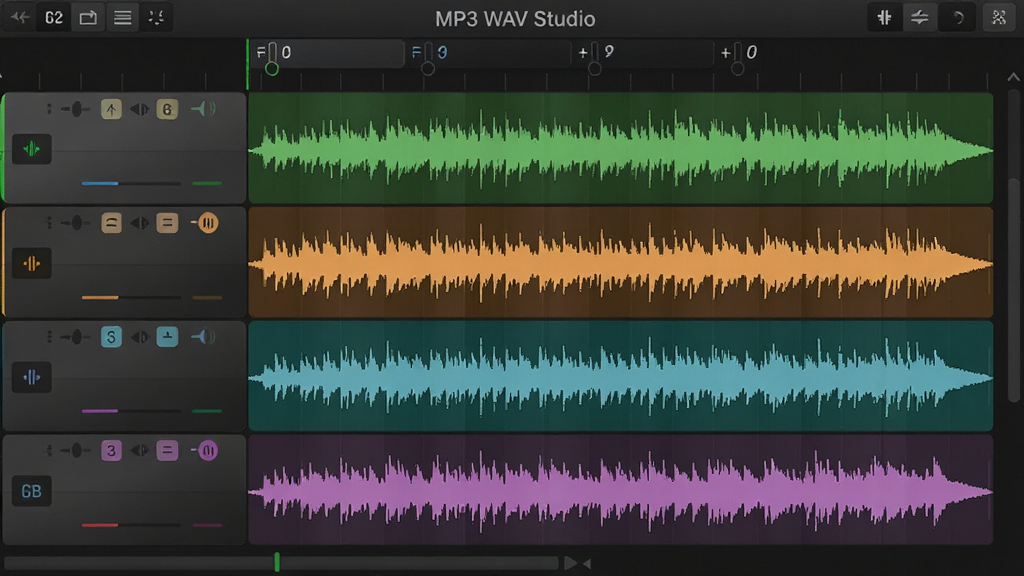The image size is (1024, 576).
Task: Click the teal track's blue baseline button
Action: click(167, 337)
